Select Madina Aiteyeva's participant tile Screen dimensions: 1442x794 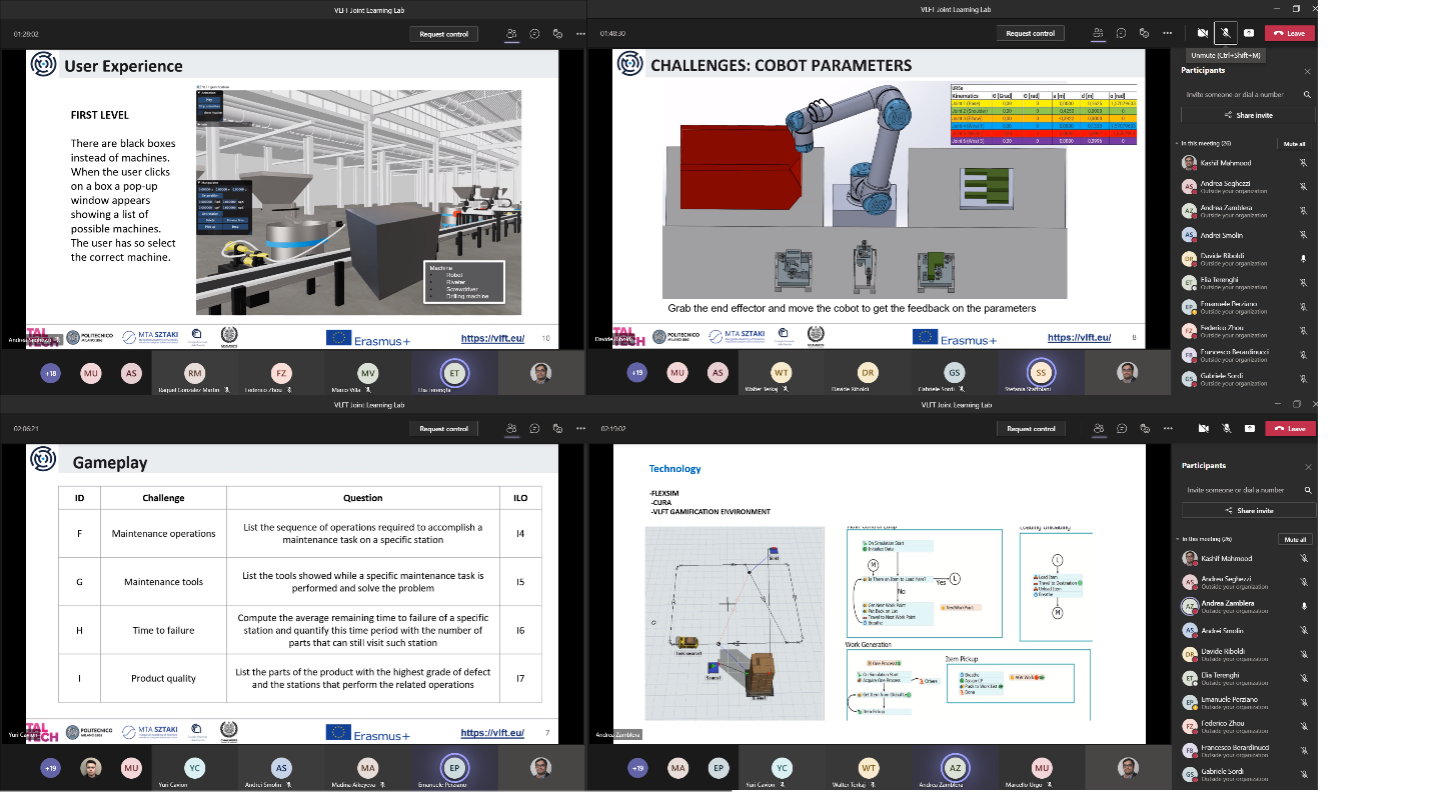368,772
